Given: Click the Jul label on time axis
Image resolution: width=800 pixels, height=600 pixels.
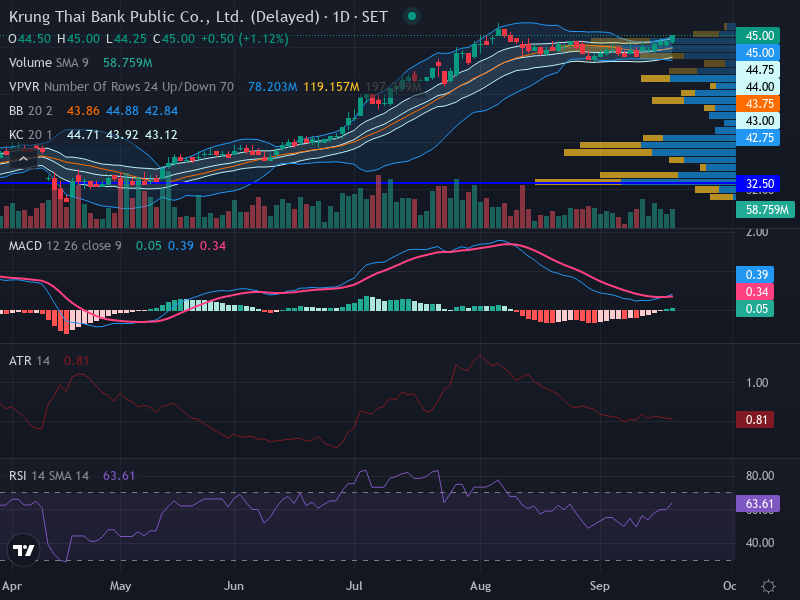Looking at the screenshot, I should (354, 586).
